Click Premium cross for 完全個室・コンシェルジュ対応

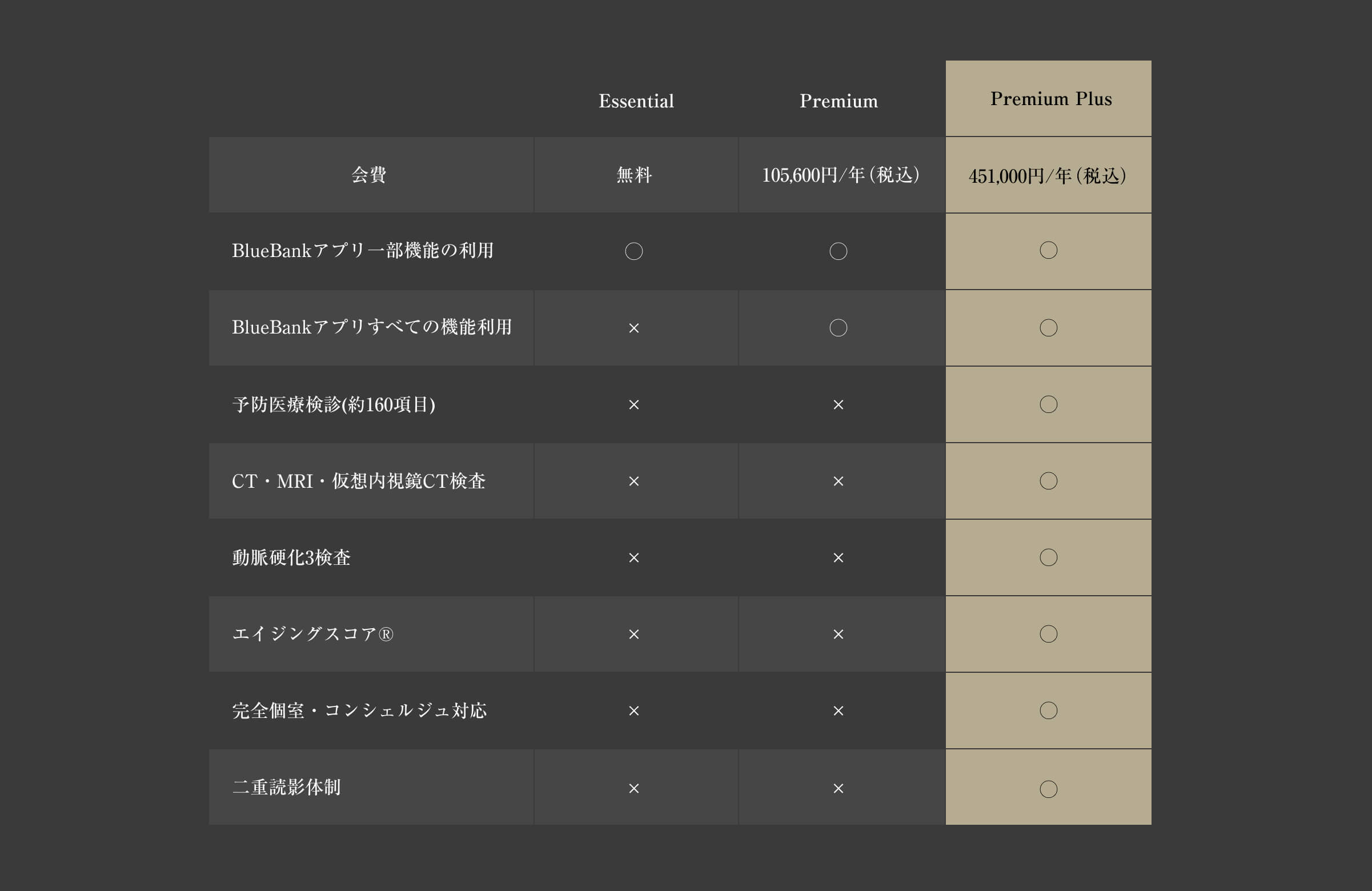[x=838, y=711]
